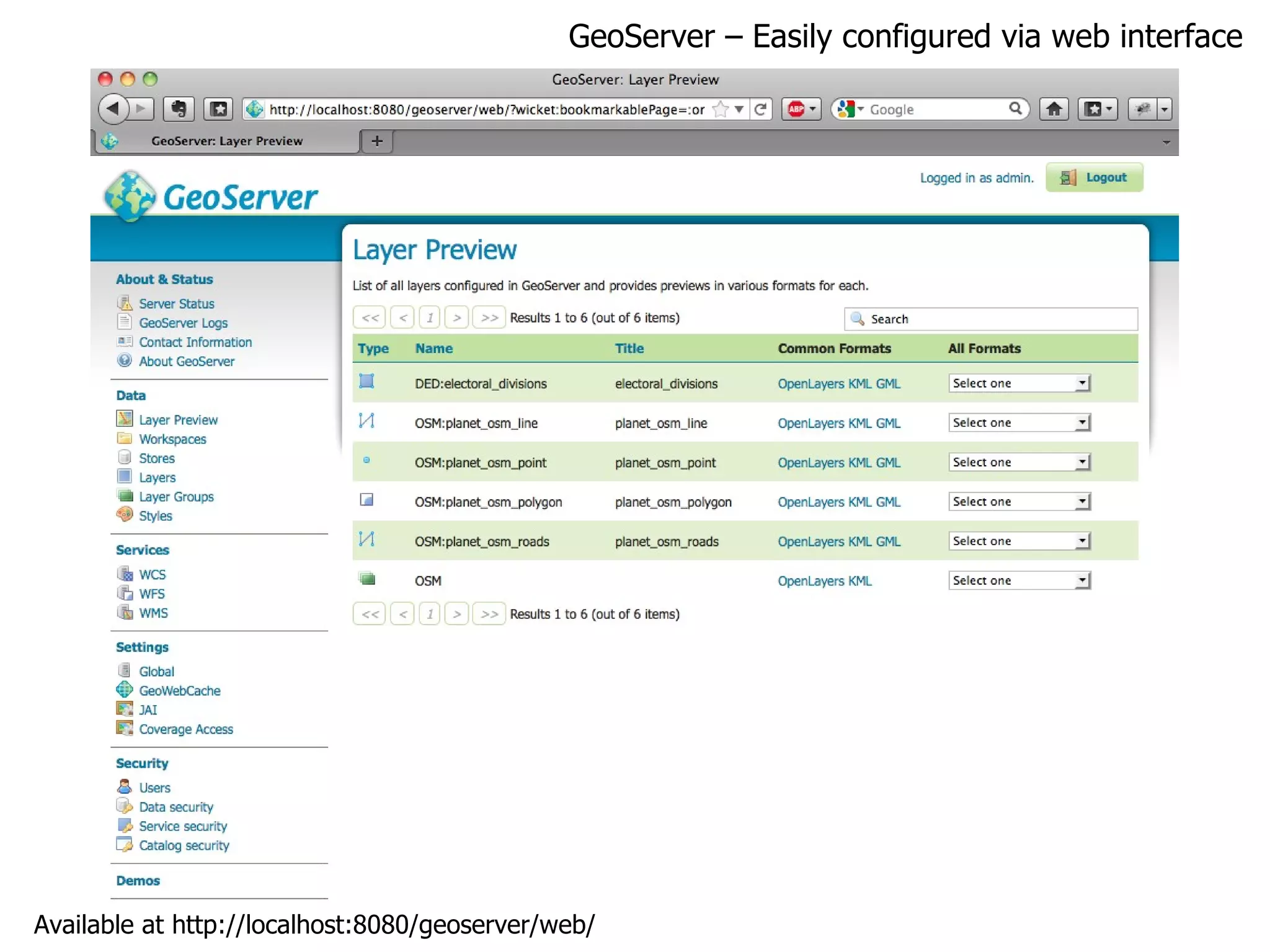Select the GeoServer: Layer Preview browser tab

[227, 141]
